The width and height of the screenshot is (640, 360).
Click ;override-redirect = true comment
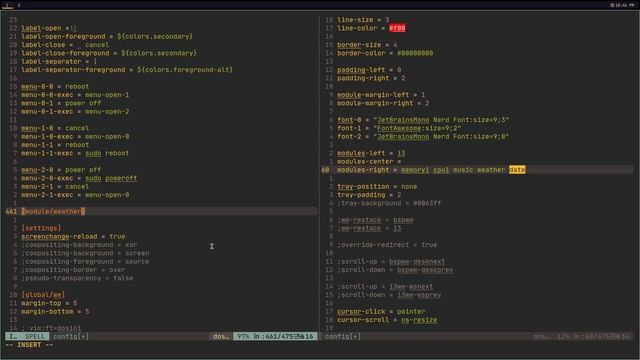[387, 245]
